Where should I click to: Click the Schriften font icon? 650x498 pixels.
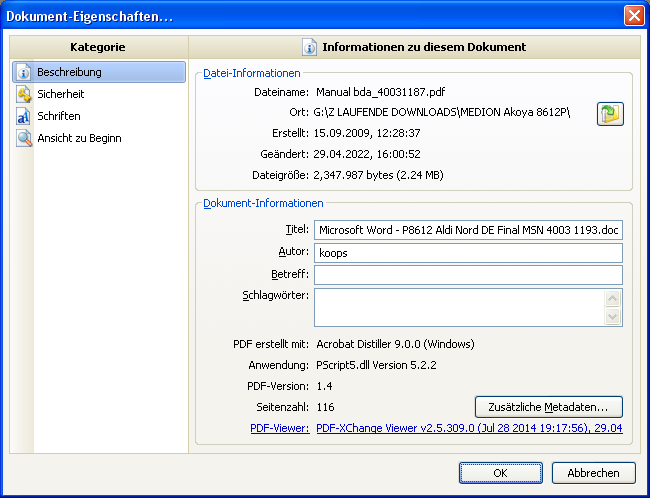[x=23, y=116]
